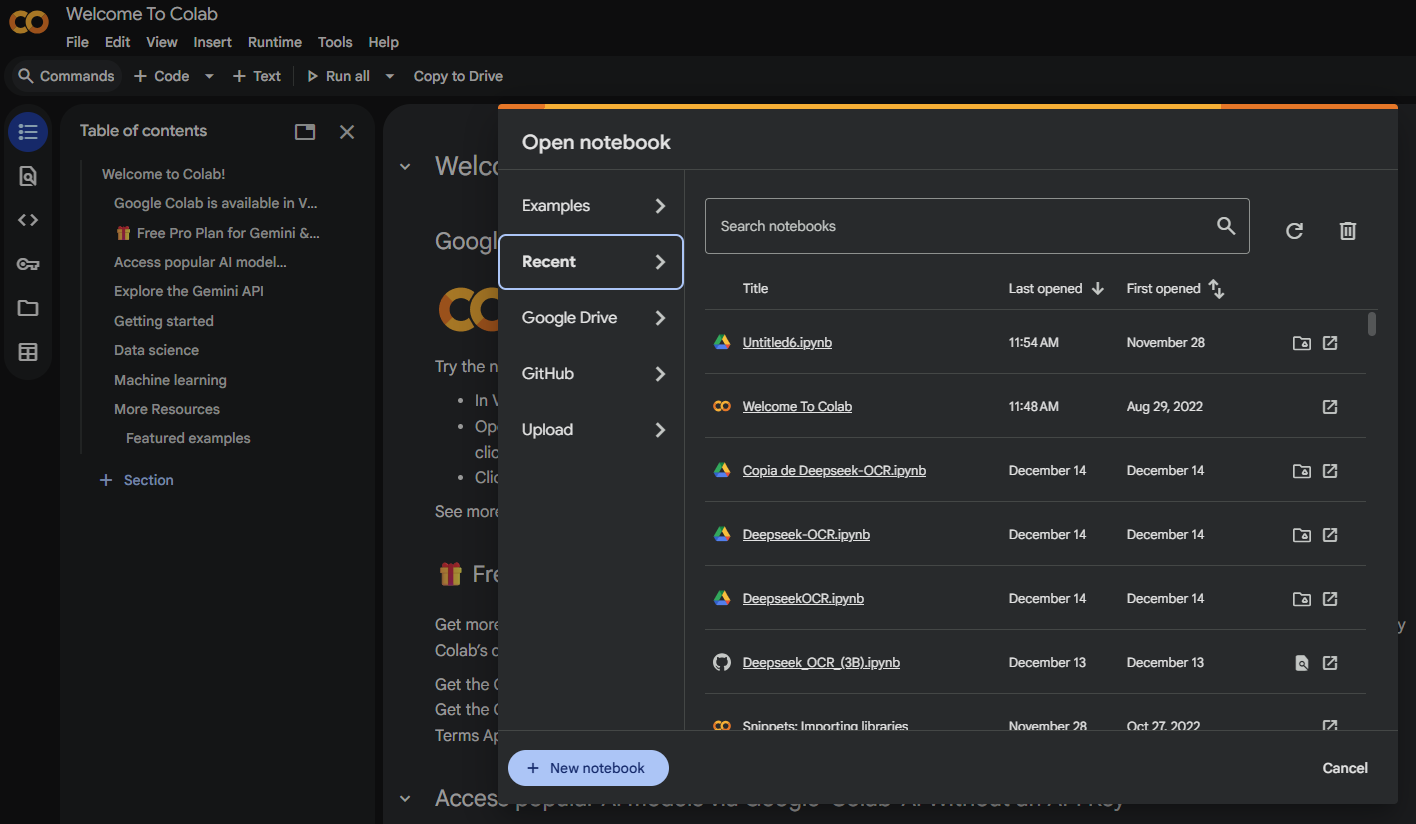Open Code snippets sidebar icon
The image size is (1416, 824).
[28, 220]
